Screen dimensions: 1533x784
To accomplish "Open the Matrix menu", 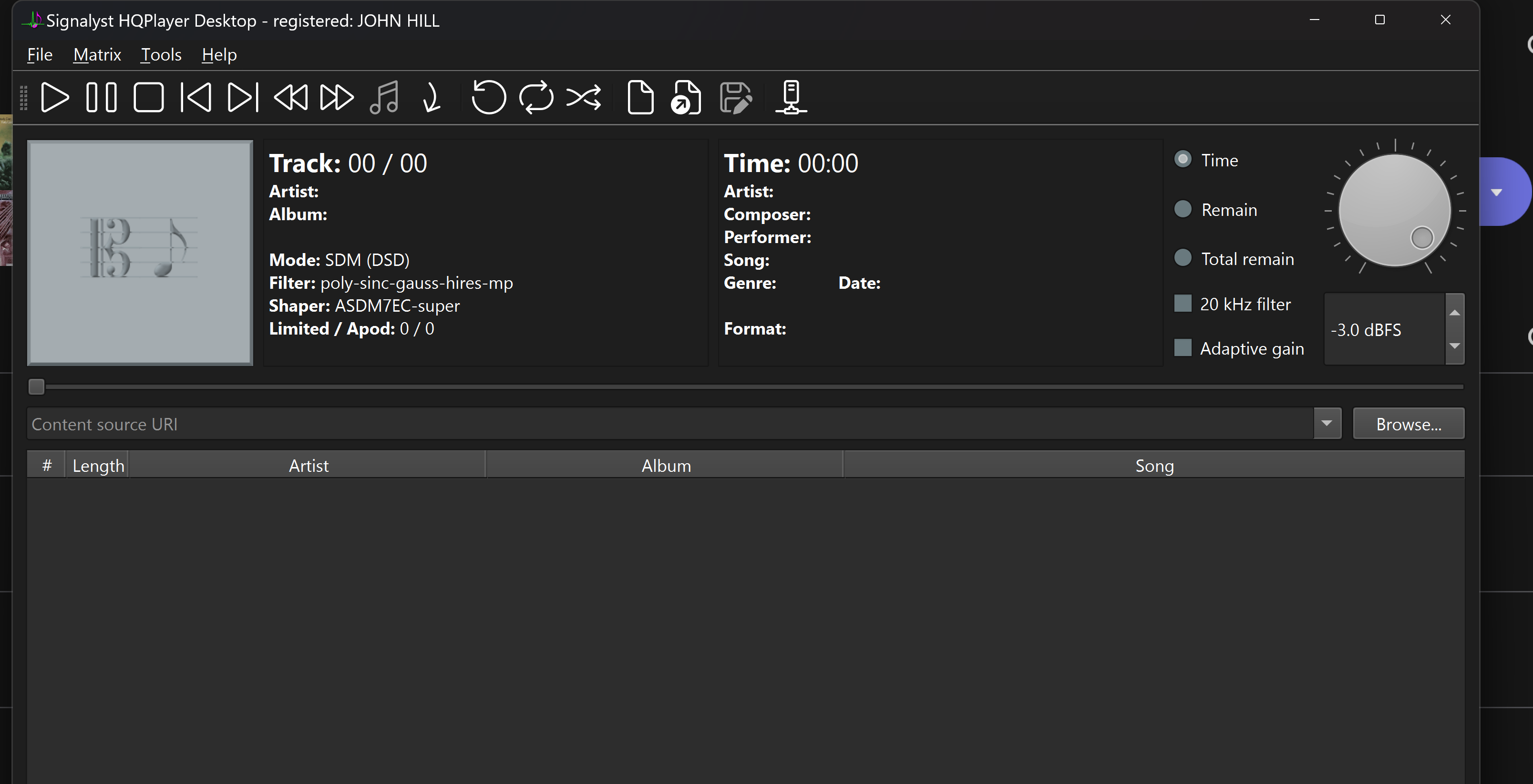I will point(97,55).
